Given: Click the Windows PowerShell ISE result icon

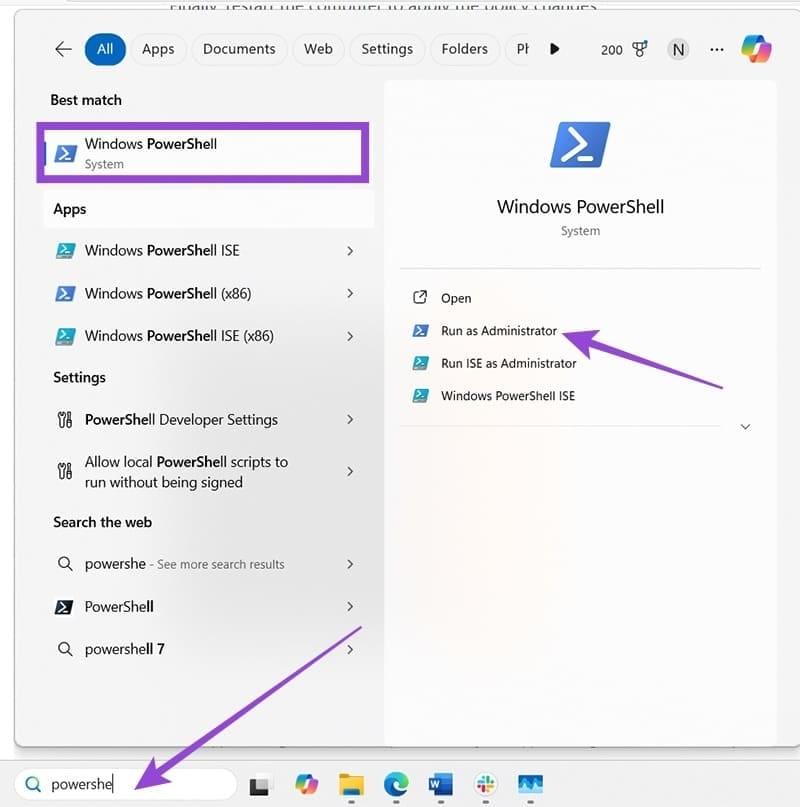Looking at the screenshot, I should pos(65,251).
